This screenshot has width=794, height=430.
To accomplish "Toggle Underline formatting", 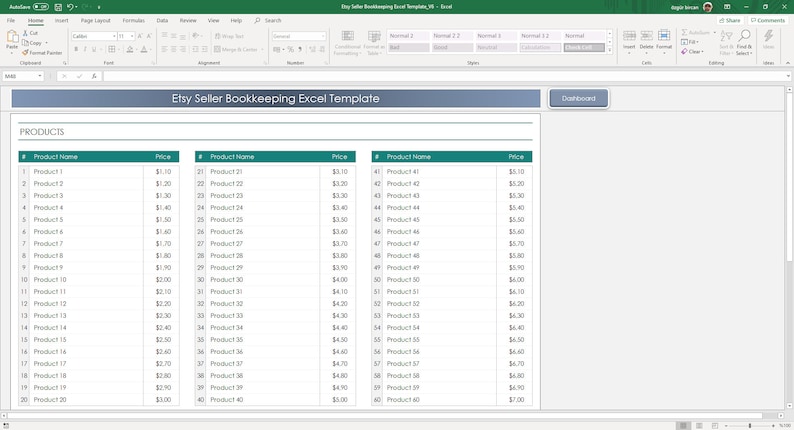I will pyautogui.click(x=94, y=49).
